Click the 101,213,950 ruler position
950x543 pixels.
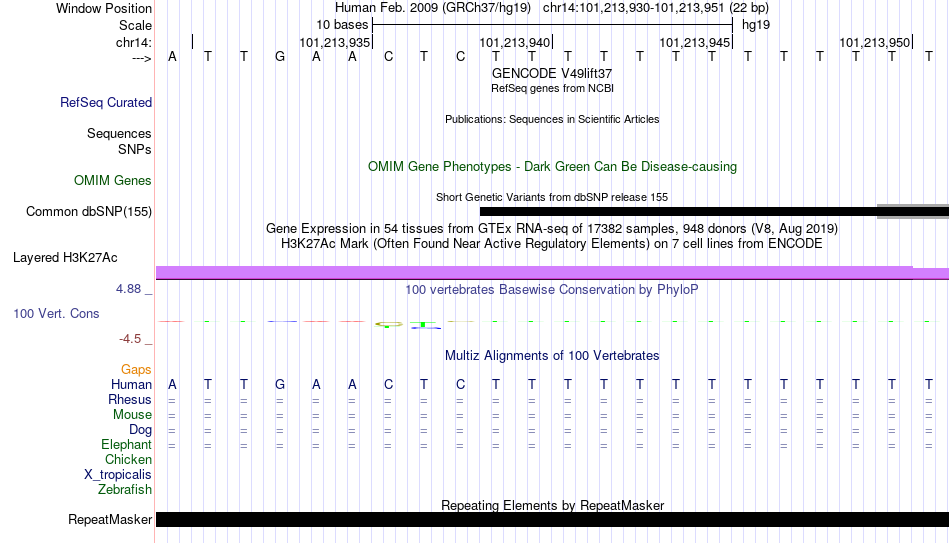click(x=874, y=42)
